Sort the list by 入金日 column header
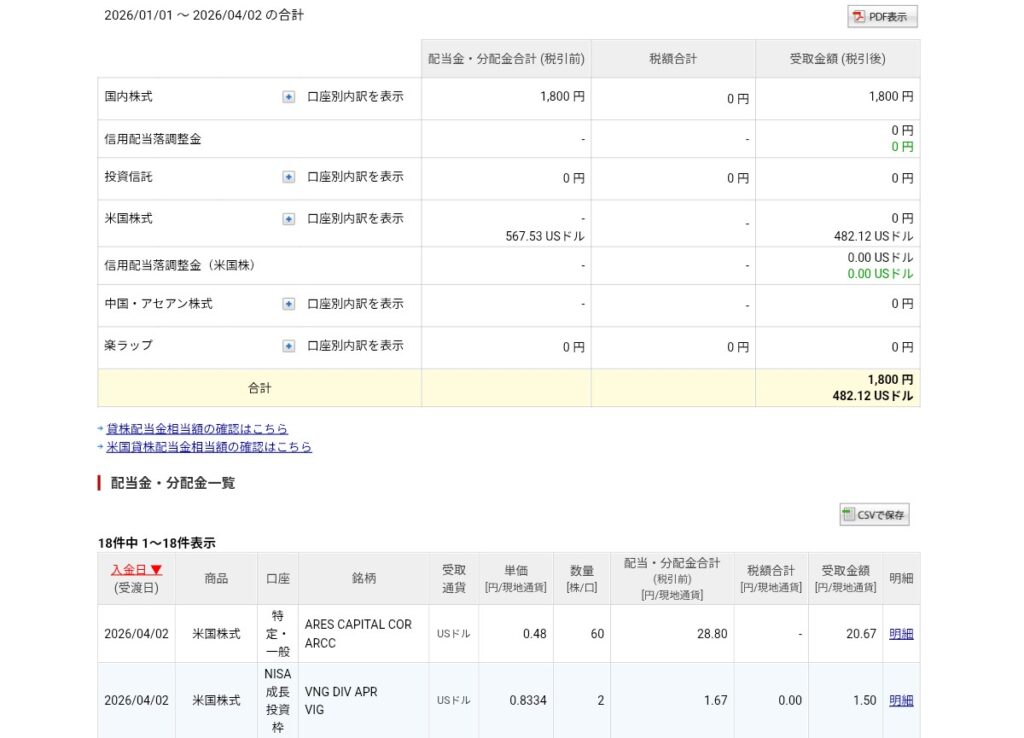This screenshot has width=1024, height=738. point(136,569)
